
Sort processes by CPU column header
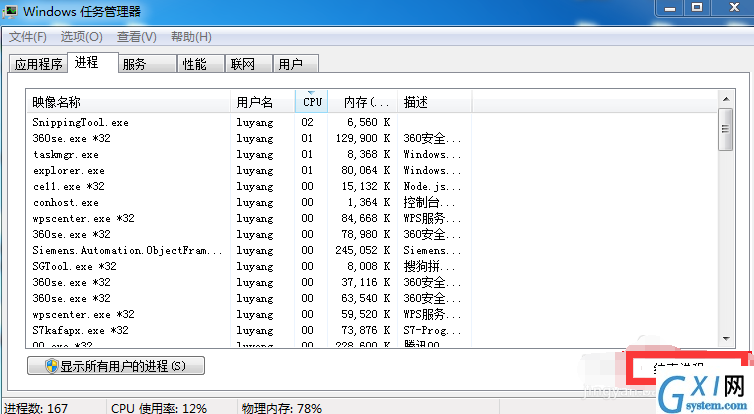click(x=312, y=102)
